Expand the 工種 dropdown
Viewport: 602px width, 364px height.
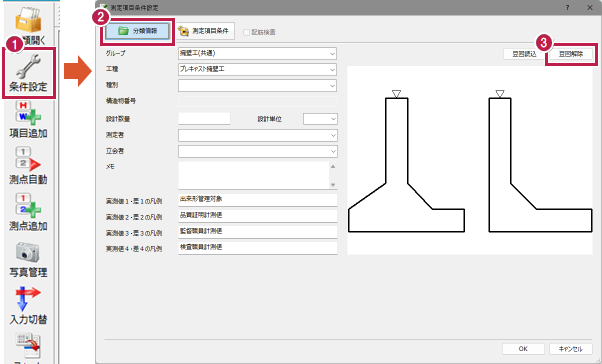click(257, 69)
